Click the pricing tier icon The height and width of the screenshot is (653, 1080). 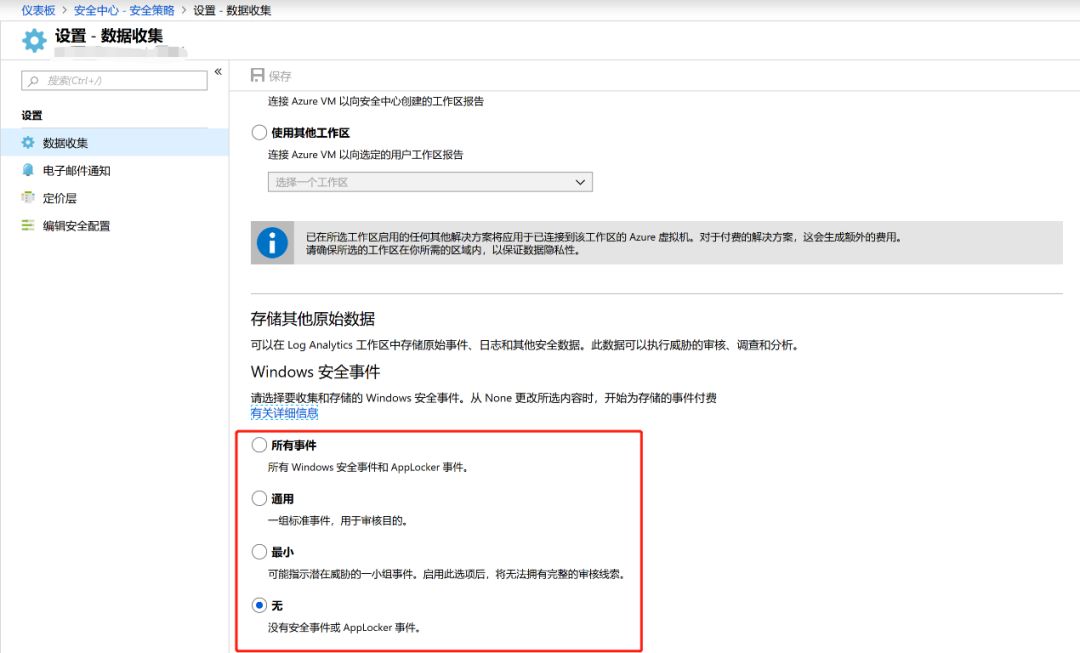[28, 198]
